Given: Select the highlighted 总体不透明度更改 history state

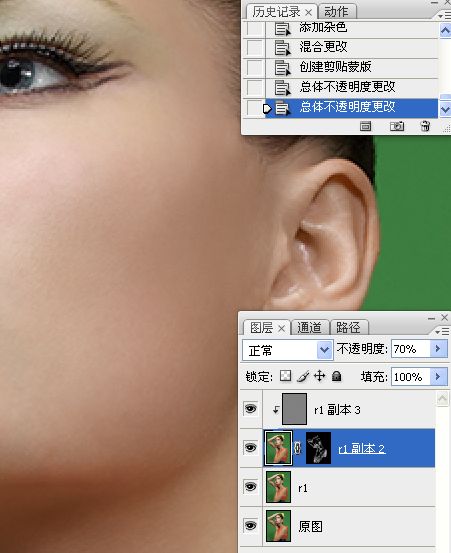Looking at the screenshot, I should 351,108.
